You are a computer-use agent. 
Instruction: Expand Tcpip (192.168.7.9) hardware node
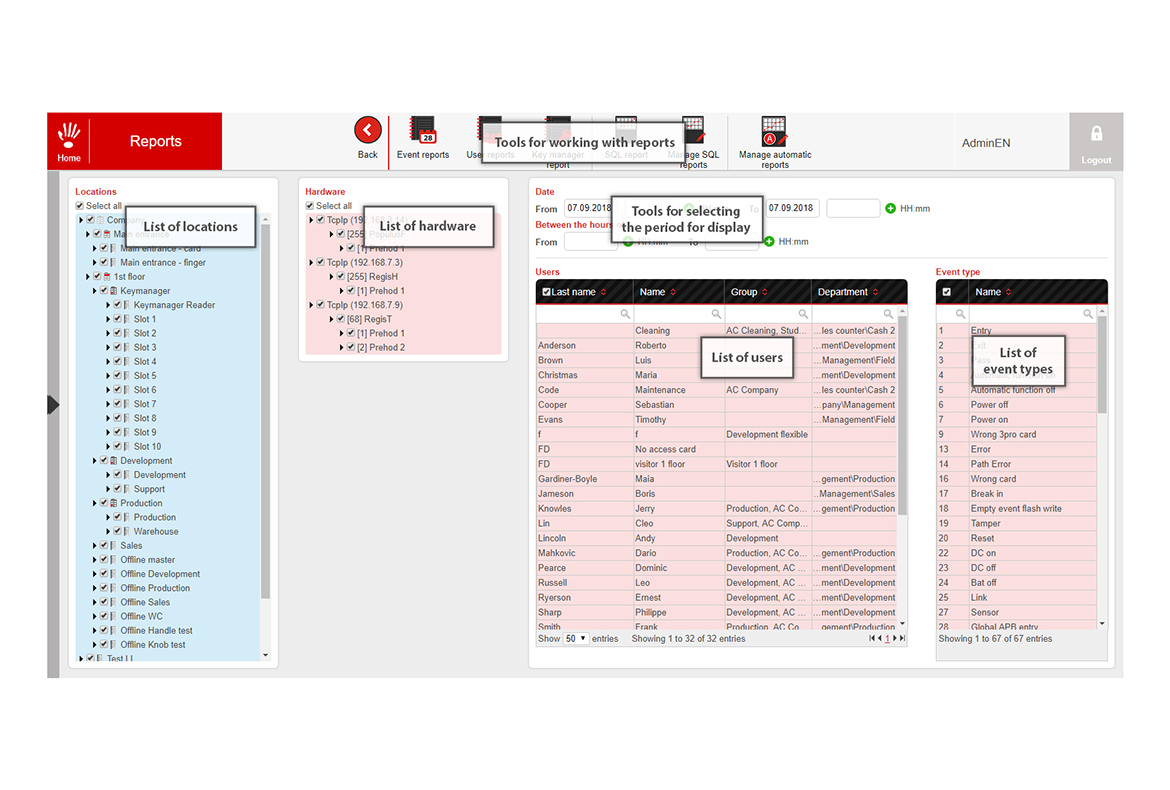(311, 304)
